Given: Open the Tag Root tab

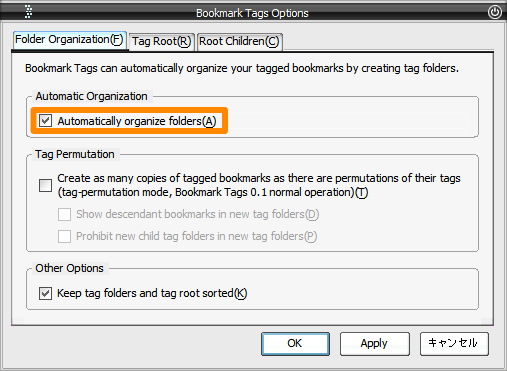Looking at the screenshot, I should (x=161, y=42).
